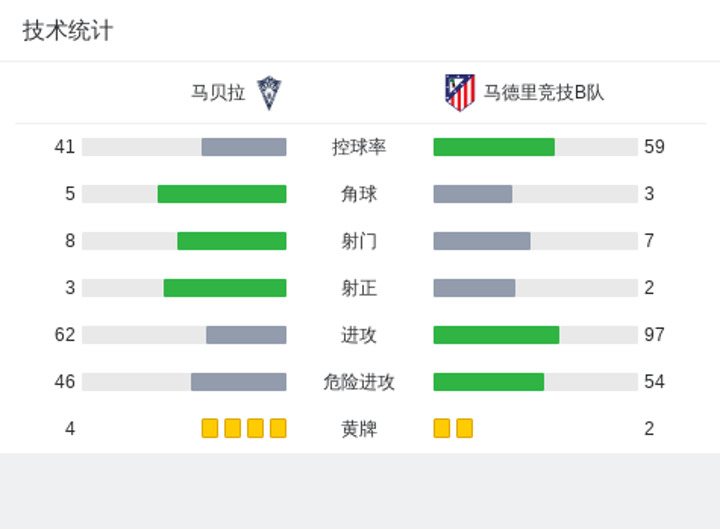Screen dimensions: 720x529
Task: Click the 黄牌 row label
Action: pos(359,429)
